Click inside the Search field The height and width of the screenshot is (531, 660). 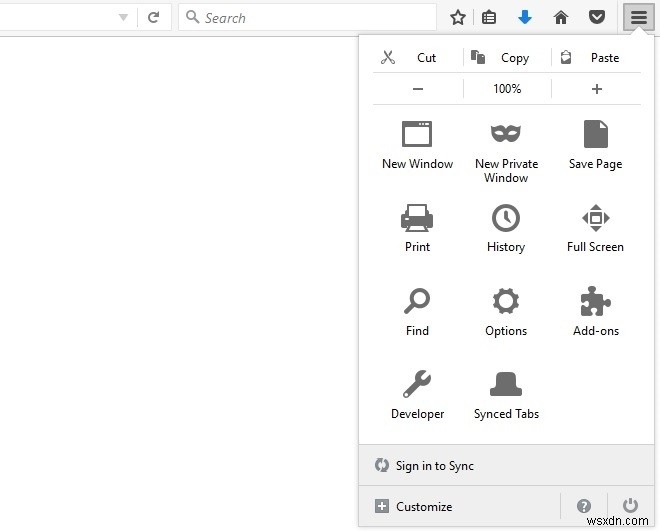tap(307, 17)
